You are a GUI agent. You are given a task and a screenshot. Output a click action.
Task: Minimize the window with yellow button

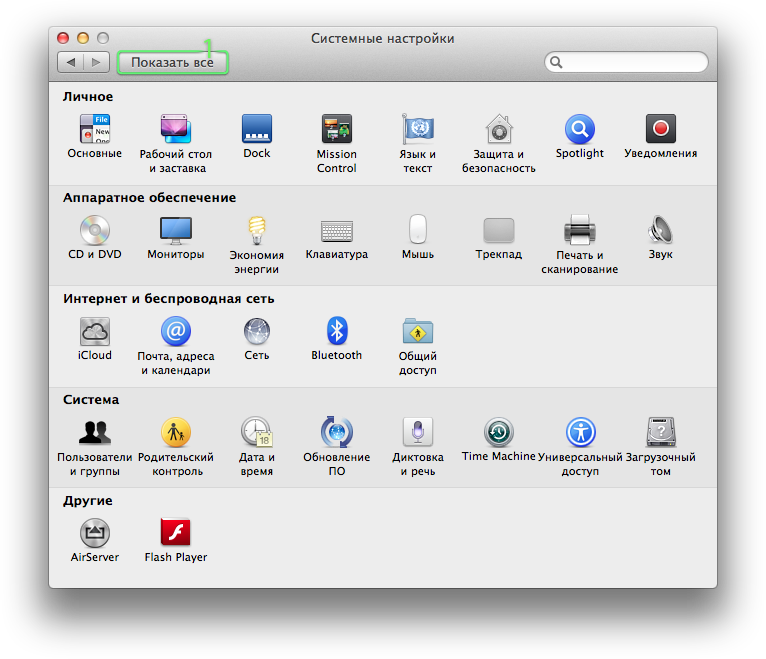tap(83, 38)
